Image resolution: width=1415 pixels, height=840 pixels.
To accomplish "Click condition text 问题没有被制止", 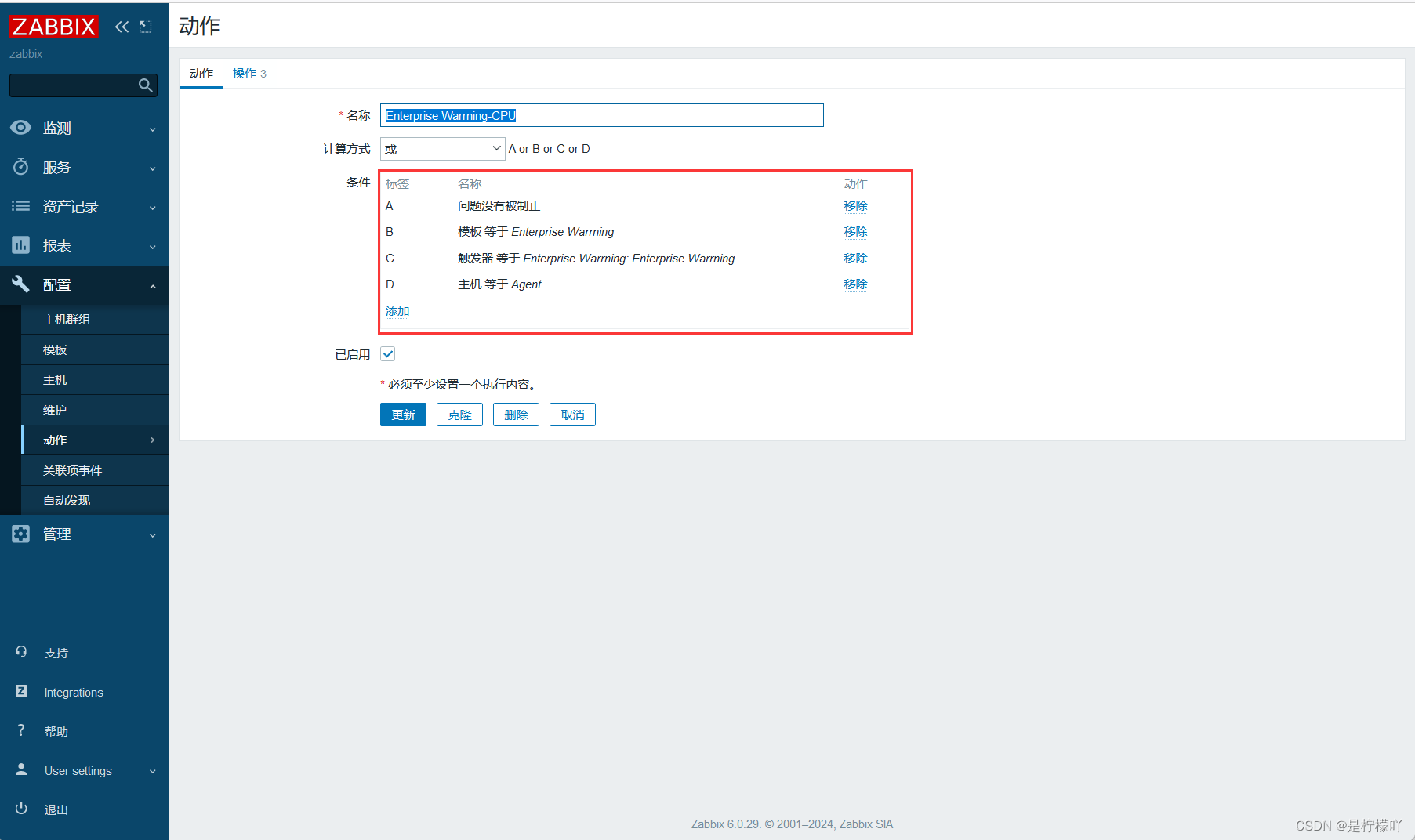I will 499,206.
